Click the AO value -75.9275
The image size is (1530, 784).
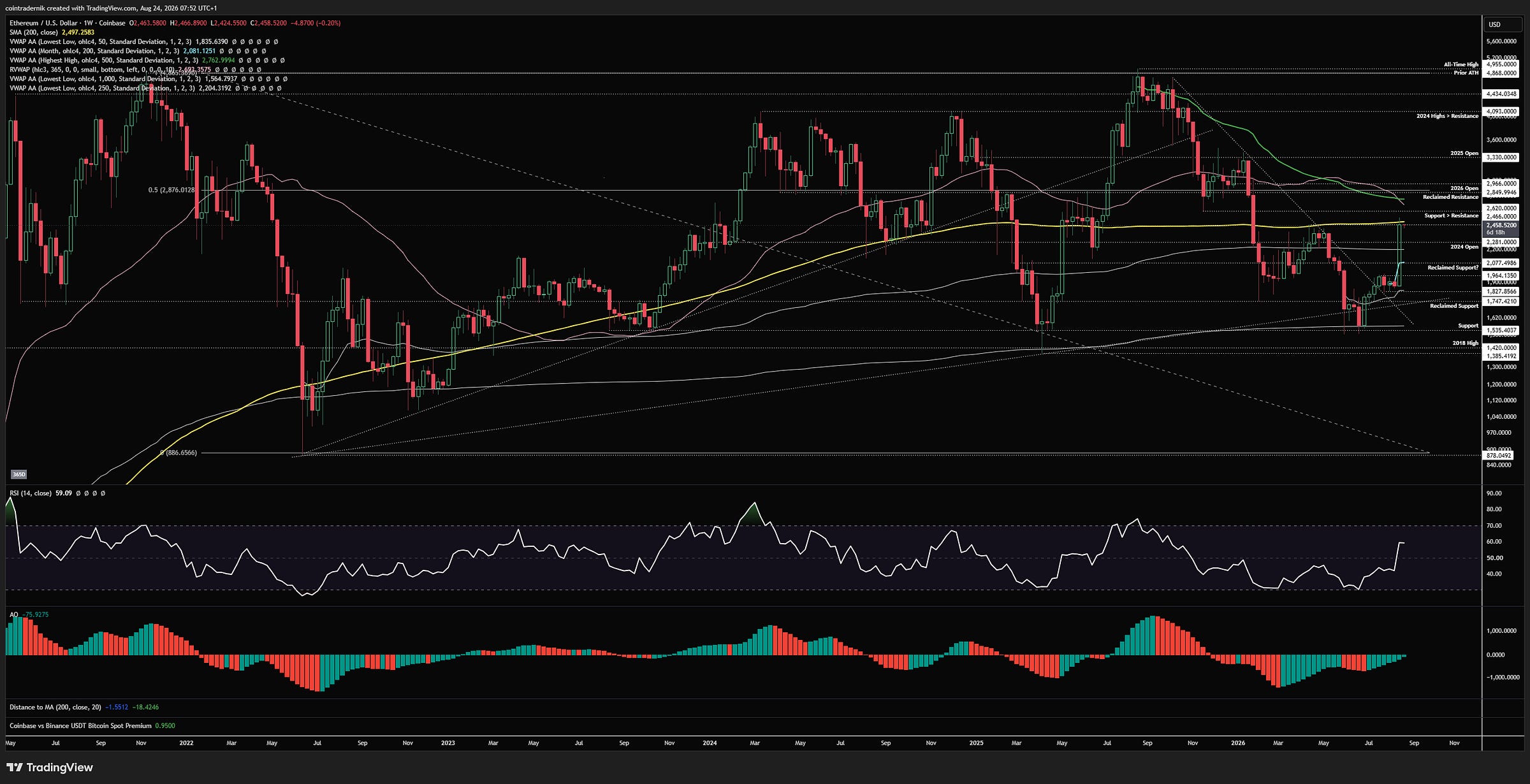[36, 614]
